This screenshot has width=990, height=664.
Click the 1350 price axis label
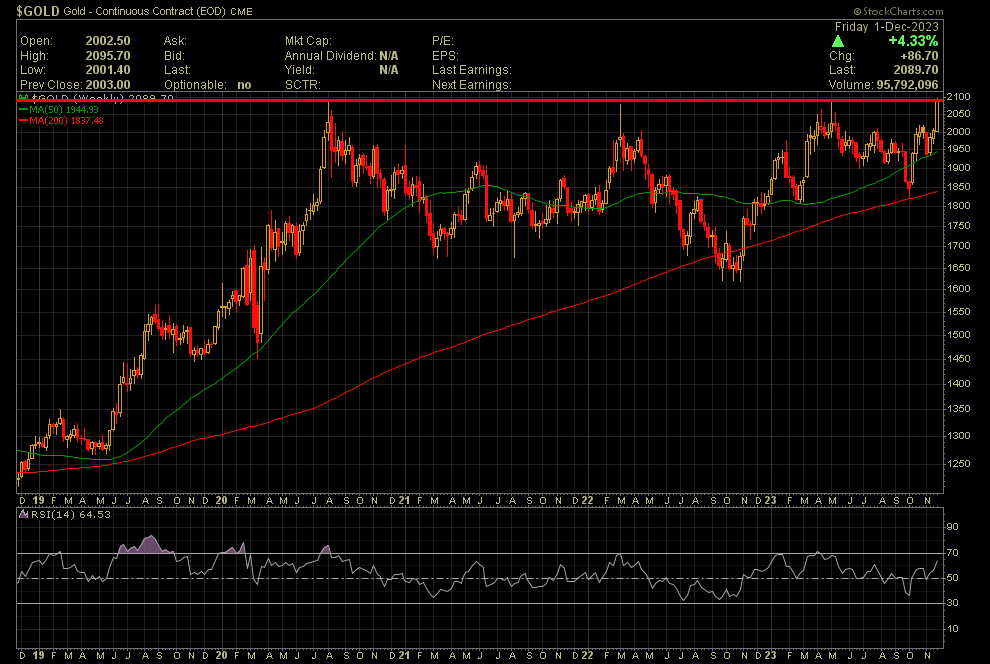958,408
